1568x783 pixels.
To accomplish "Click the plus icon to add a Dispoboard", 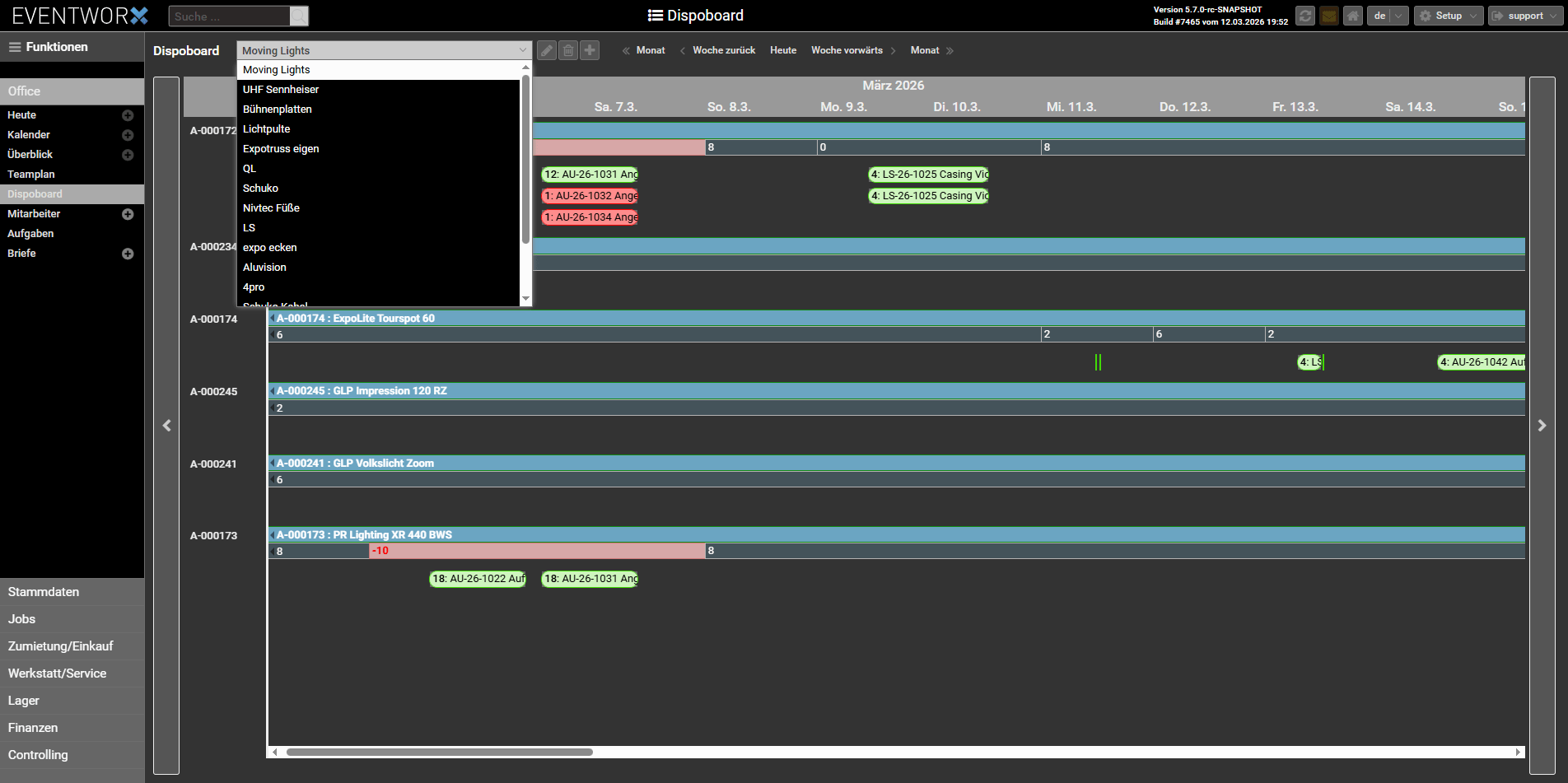I will [x=590, y=50].
